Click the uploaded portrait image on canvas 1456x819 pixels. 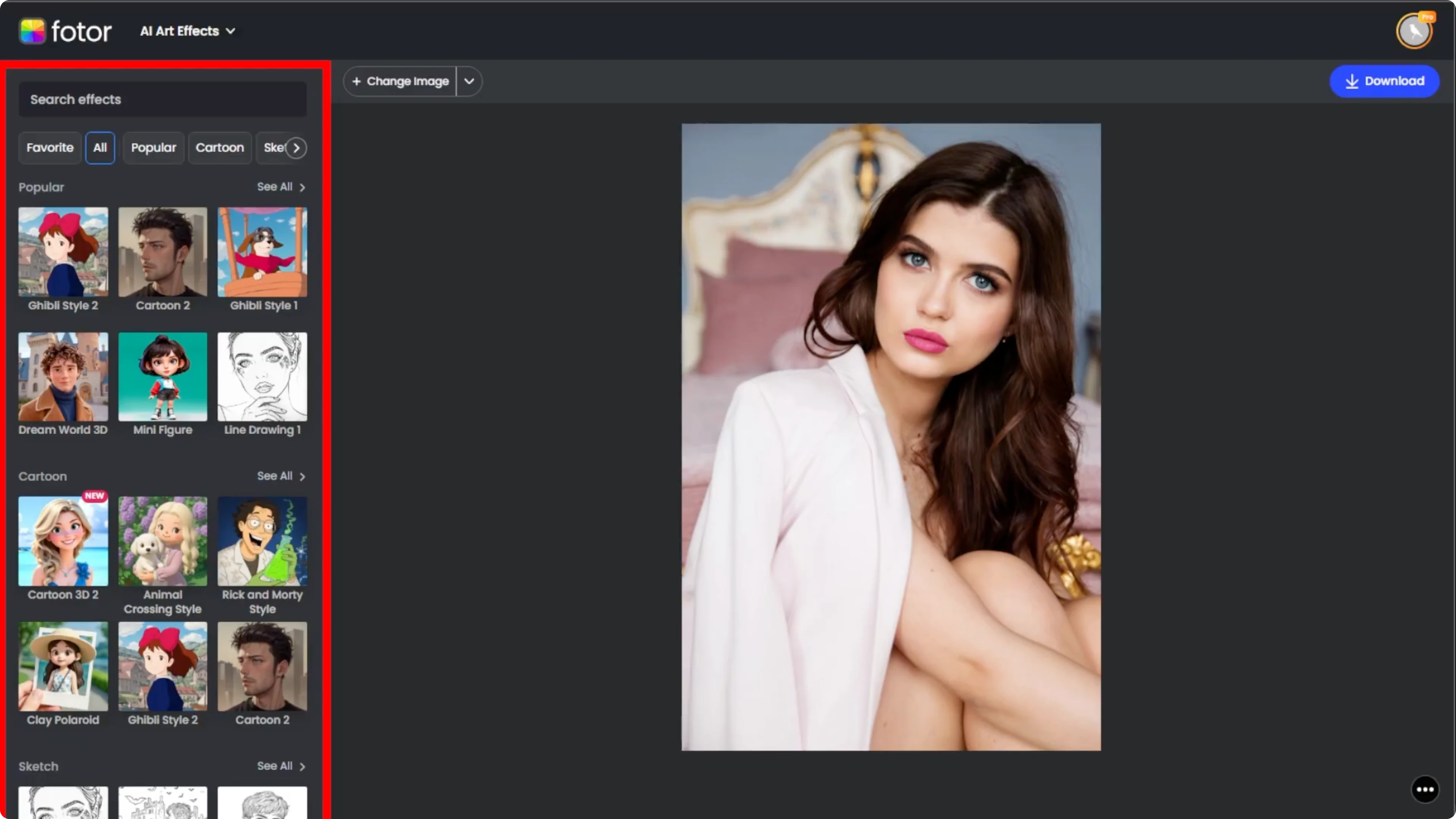[891, 437]
